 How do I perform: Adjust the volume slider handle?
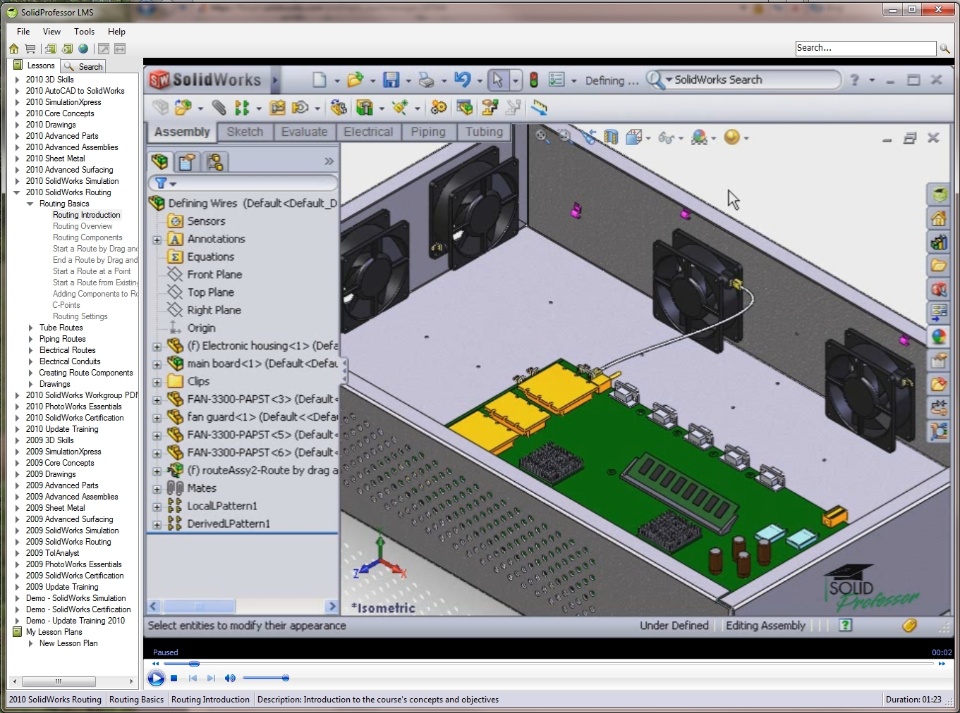point(285,678)
